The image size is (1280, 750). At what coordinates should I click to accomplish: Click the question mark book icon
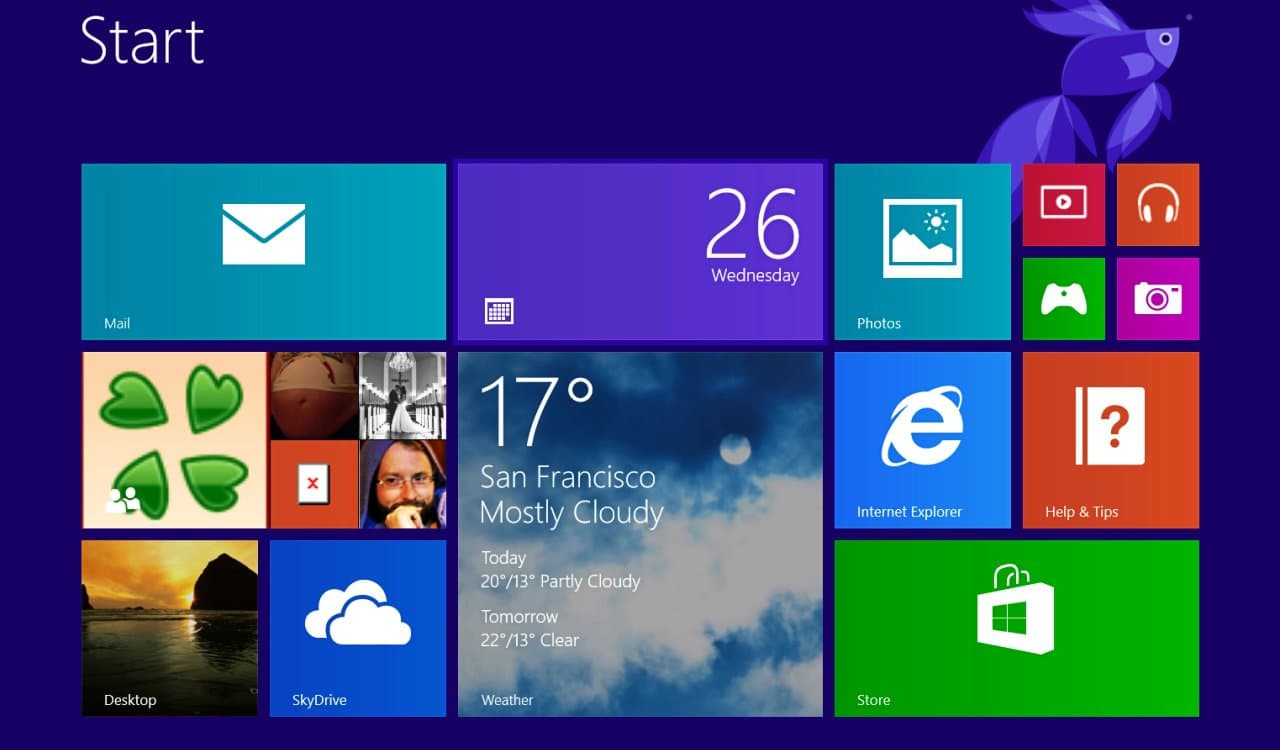coord(1110,426)
